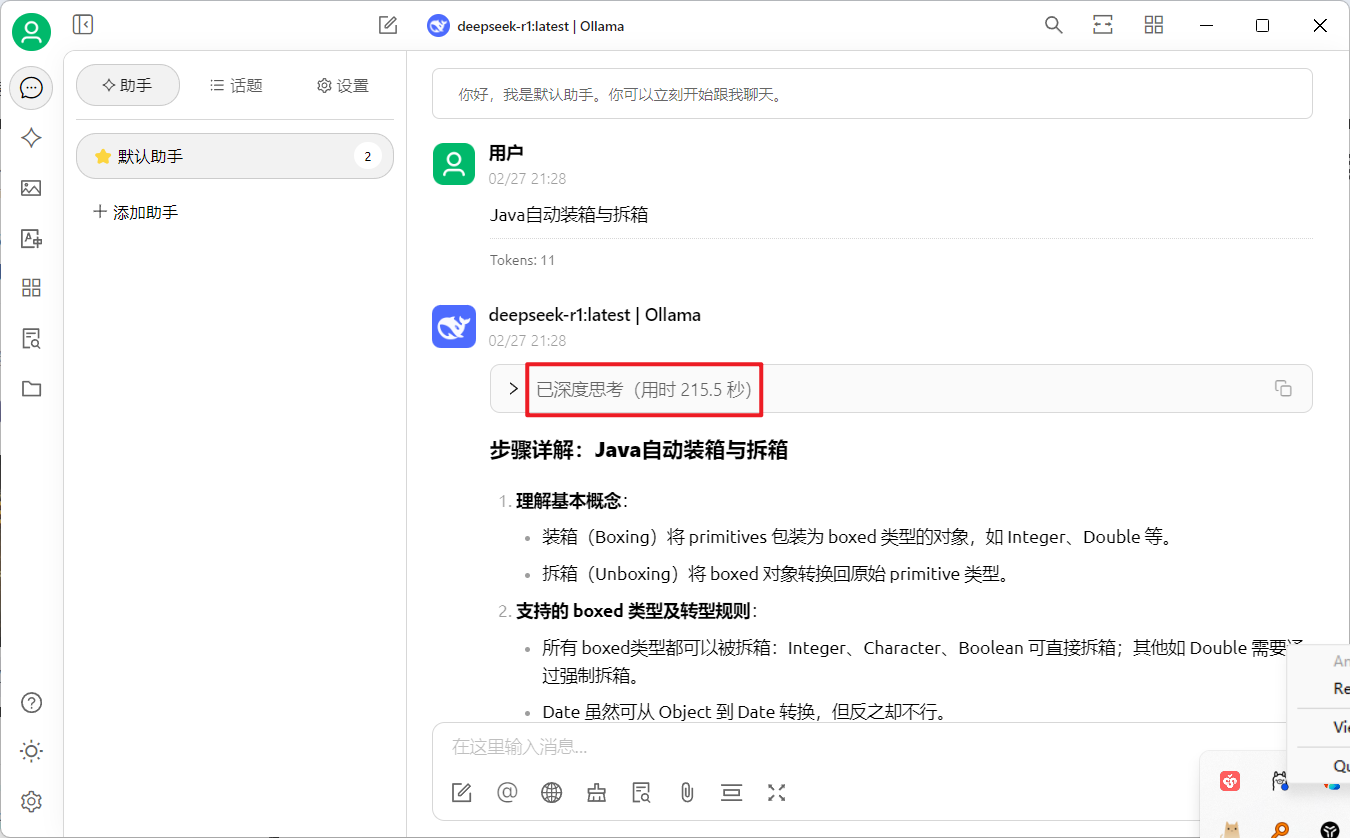The image size is (1350, 838).
Task: Click the heading 步骤详解：Java自动装箱与拆箱
Action: tap(638, 450)
